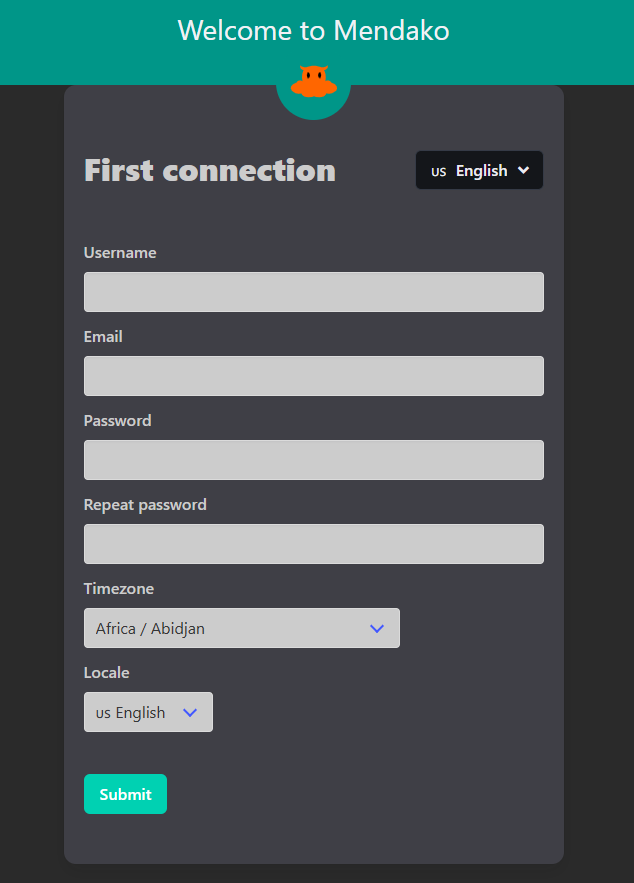Click the Timezone label
634x883 pixels.
(119, 588)
